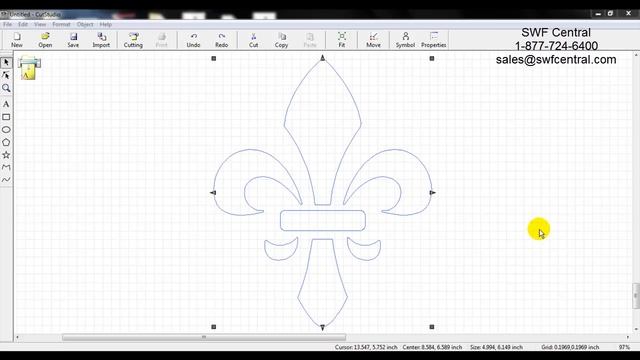Select the Text tool

(6, 104)
